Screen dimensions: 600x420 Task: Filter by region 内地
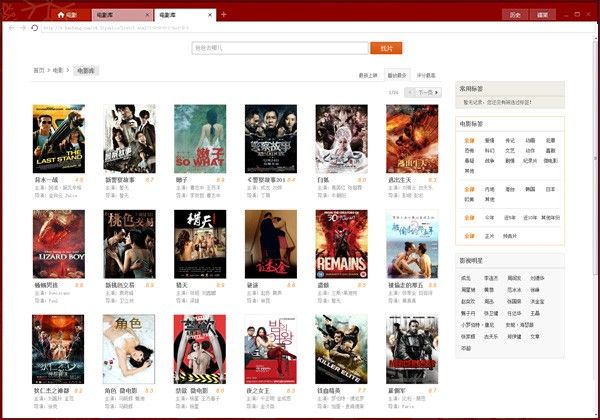(x=489, y=189)
